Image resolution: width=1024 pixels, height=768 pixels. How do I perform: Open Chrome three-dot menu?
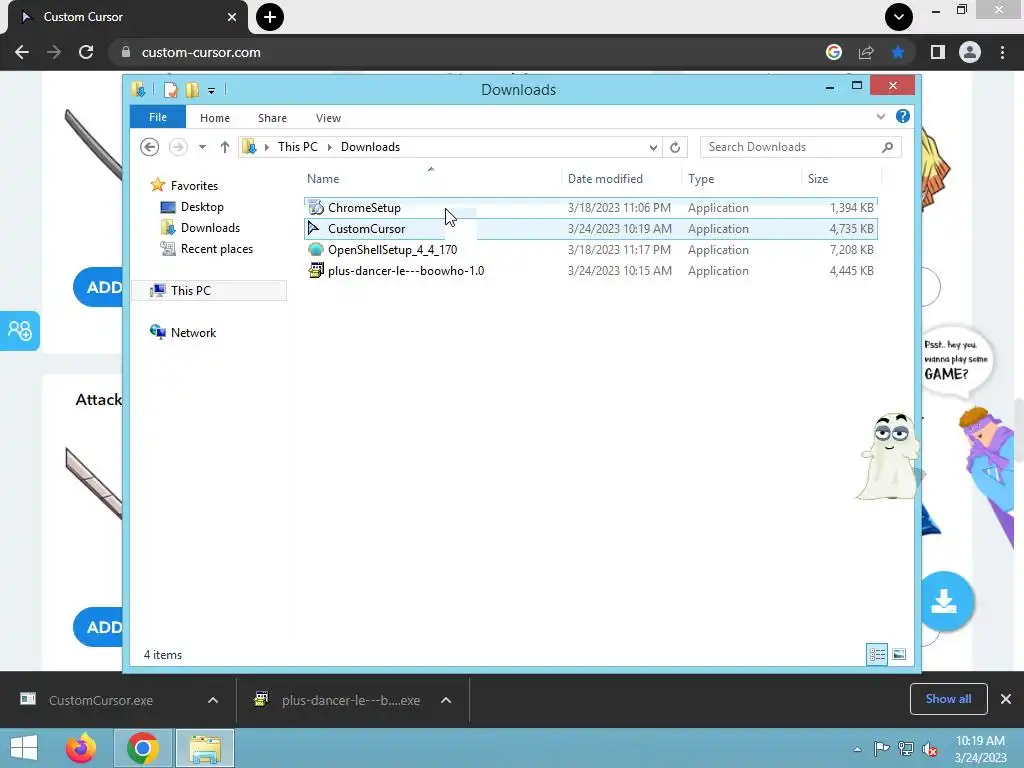click(1002, 52)
